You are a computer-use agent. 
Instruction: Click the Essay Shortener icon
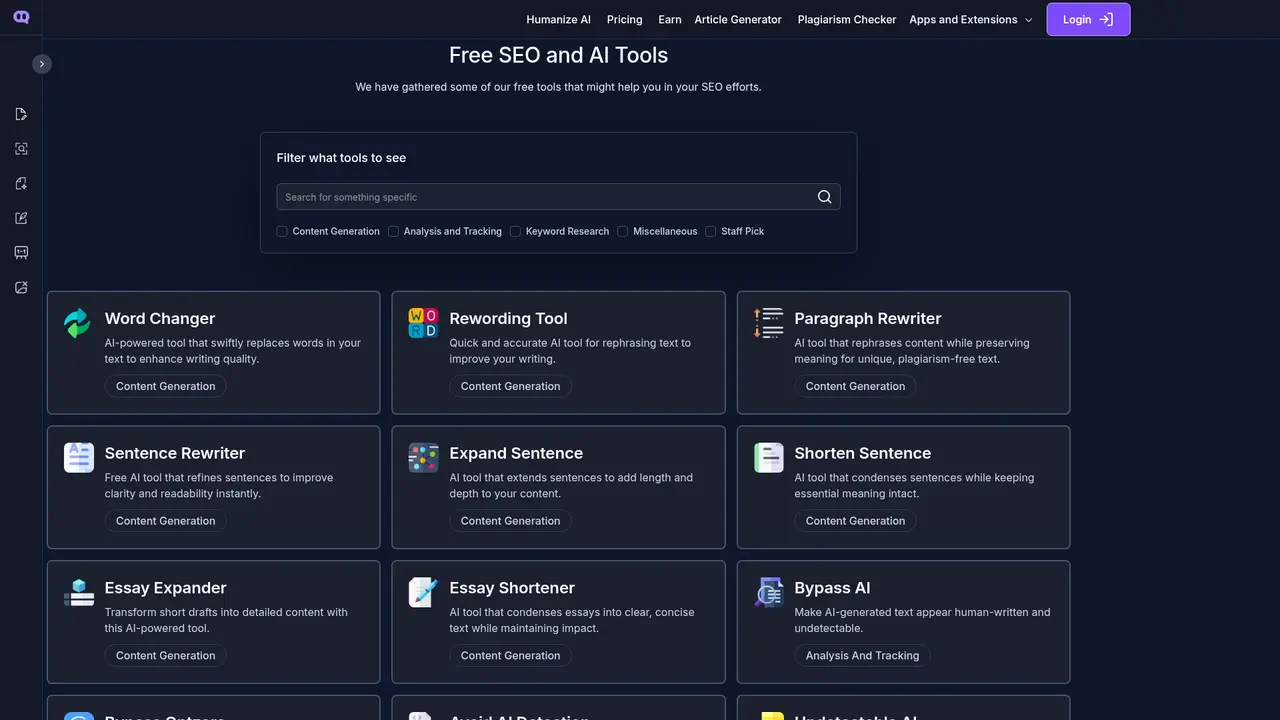coord(423,592)
